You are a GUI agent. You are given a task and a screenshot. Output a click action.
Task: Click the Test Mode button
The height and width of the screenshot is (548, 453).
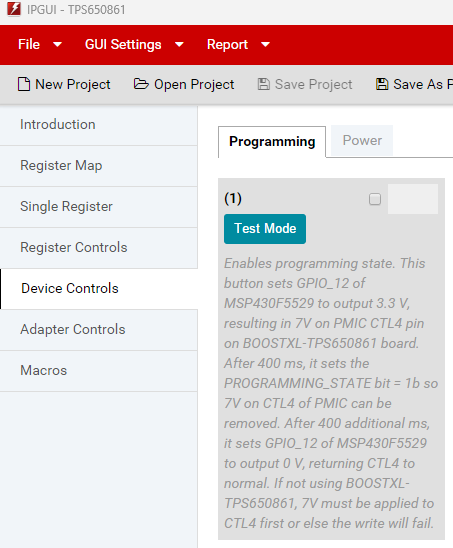(265, 229)
